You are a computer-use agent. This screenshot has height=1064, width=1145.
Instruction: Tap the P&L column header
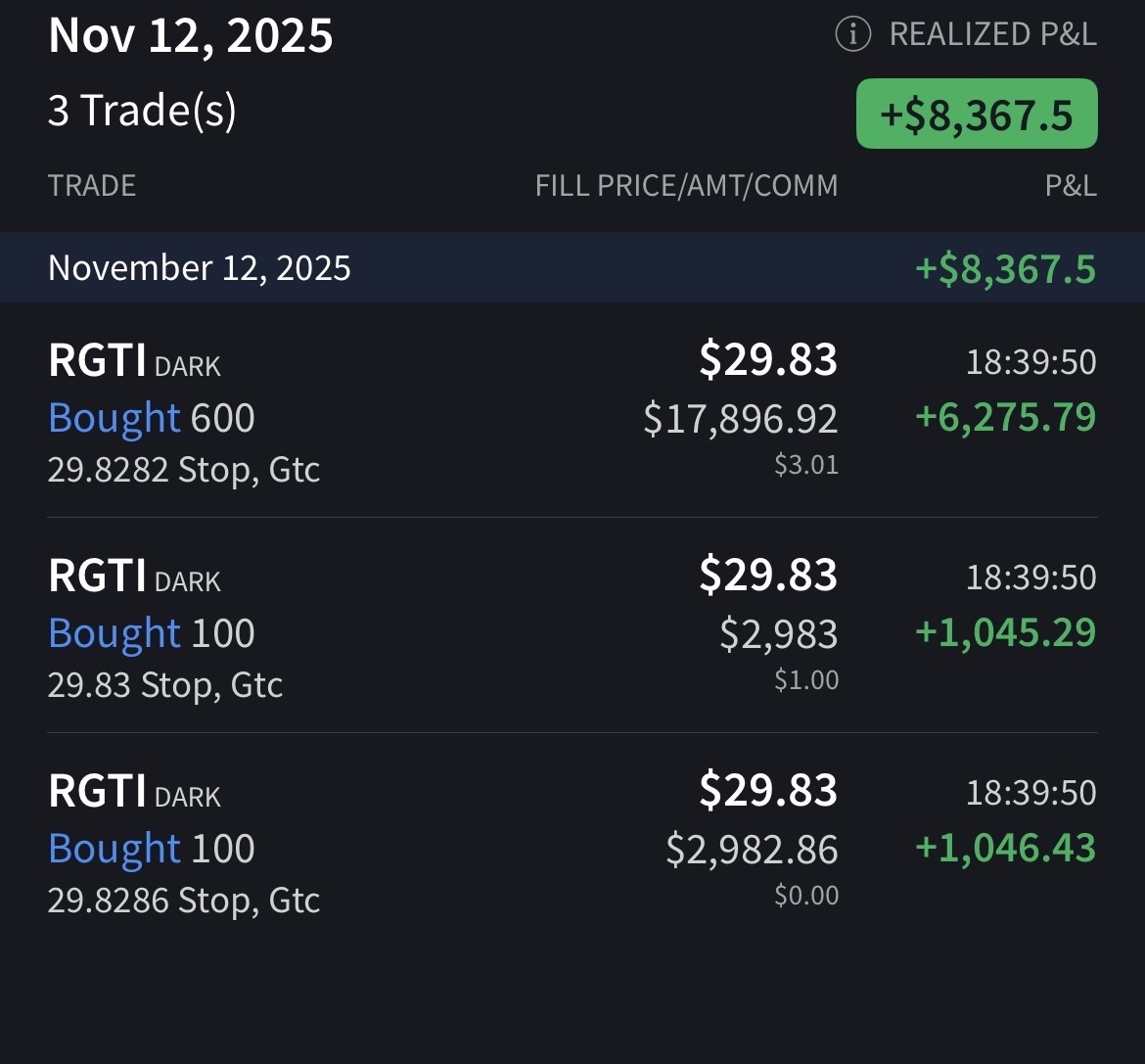pos(1071,185)
